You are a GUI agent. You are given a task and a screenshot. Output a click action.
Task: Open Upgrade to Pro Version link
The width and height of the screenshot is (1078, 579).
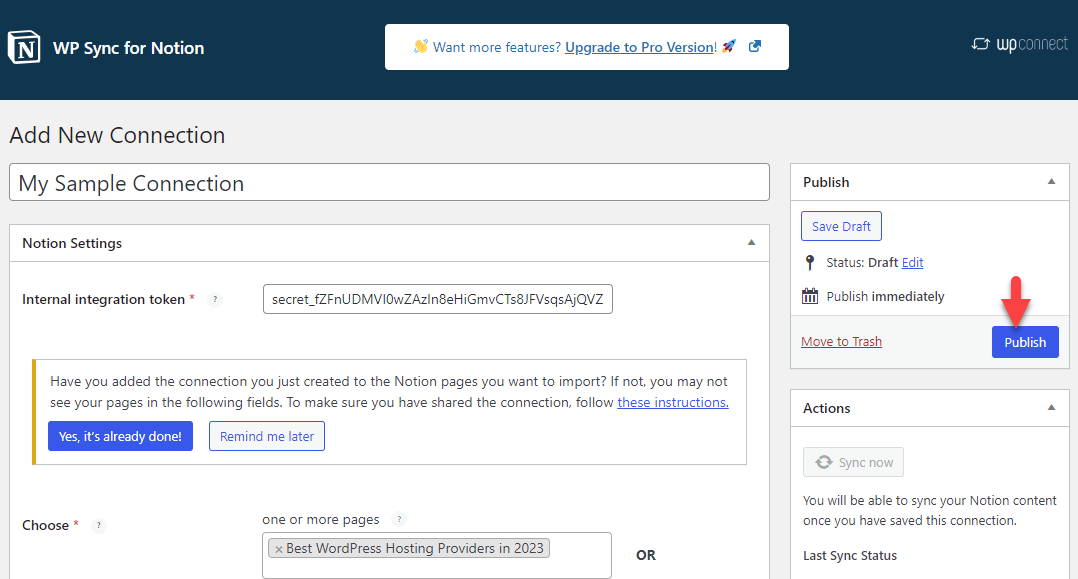(639, 47)
